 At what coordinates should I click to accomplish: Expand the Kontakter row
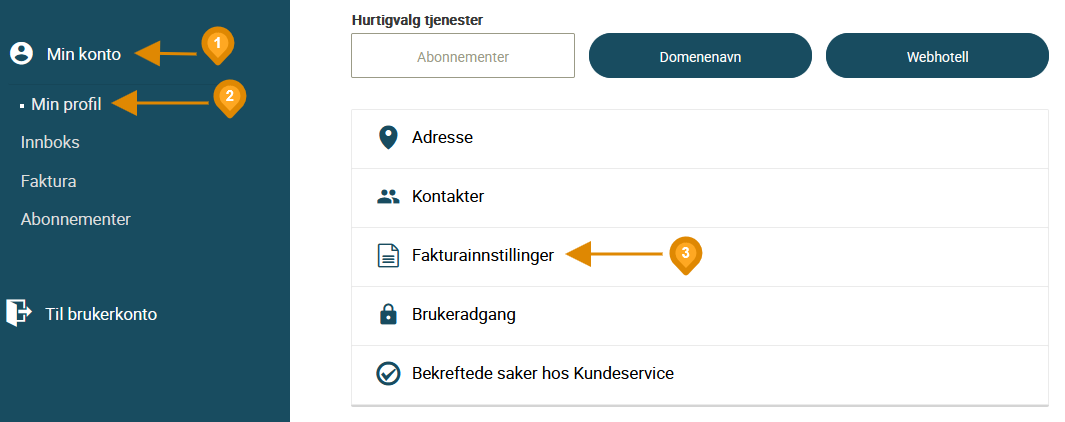tap(700, 198)
